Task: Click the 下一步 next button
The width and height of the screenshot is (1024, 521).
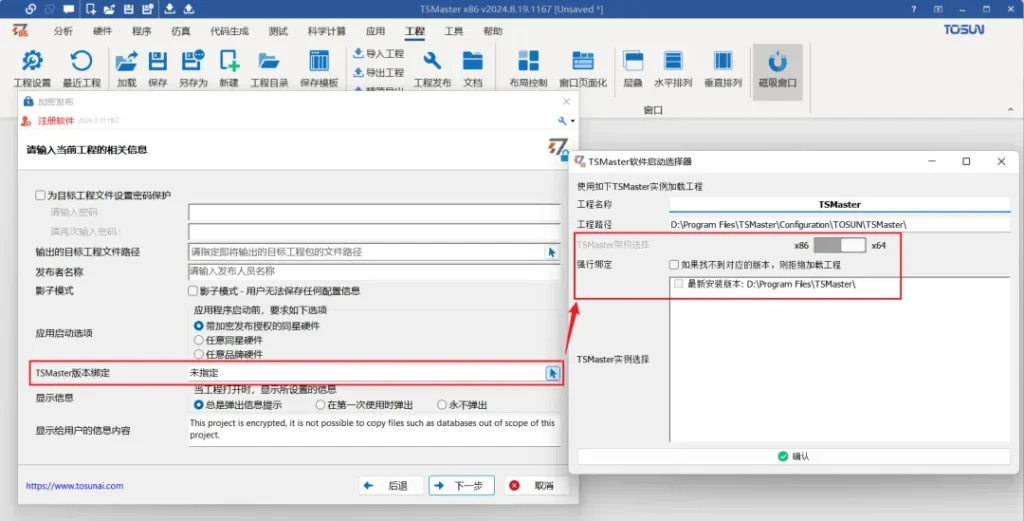Action: 461,485
